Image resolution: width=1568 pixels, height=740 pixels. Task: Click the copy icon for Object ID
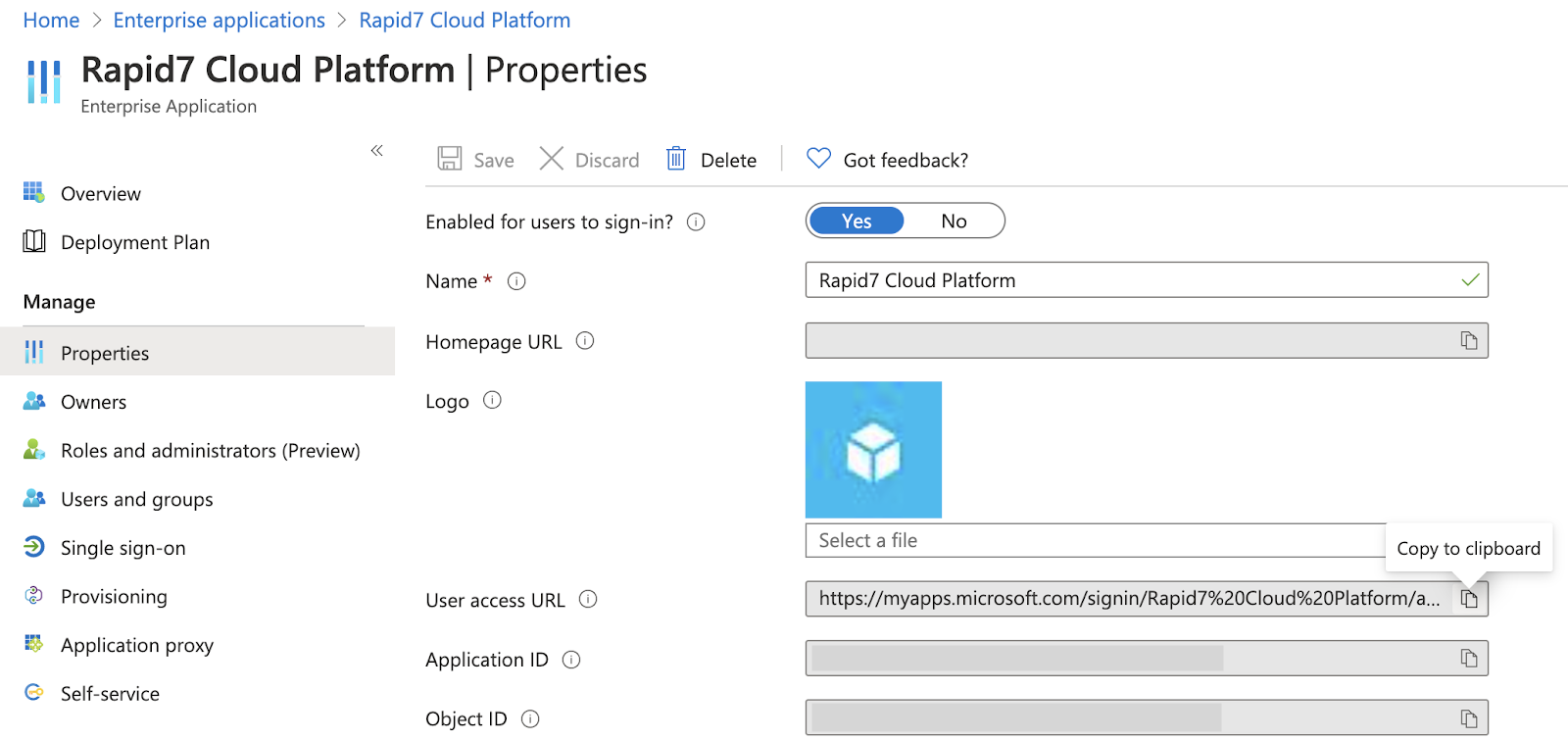click(1468, 718)
